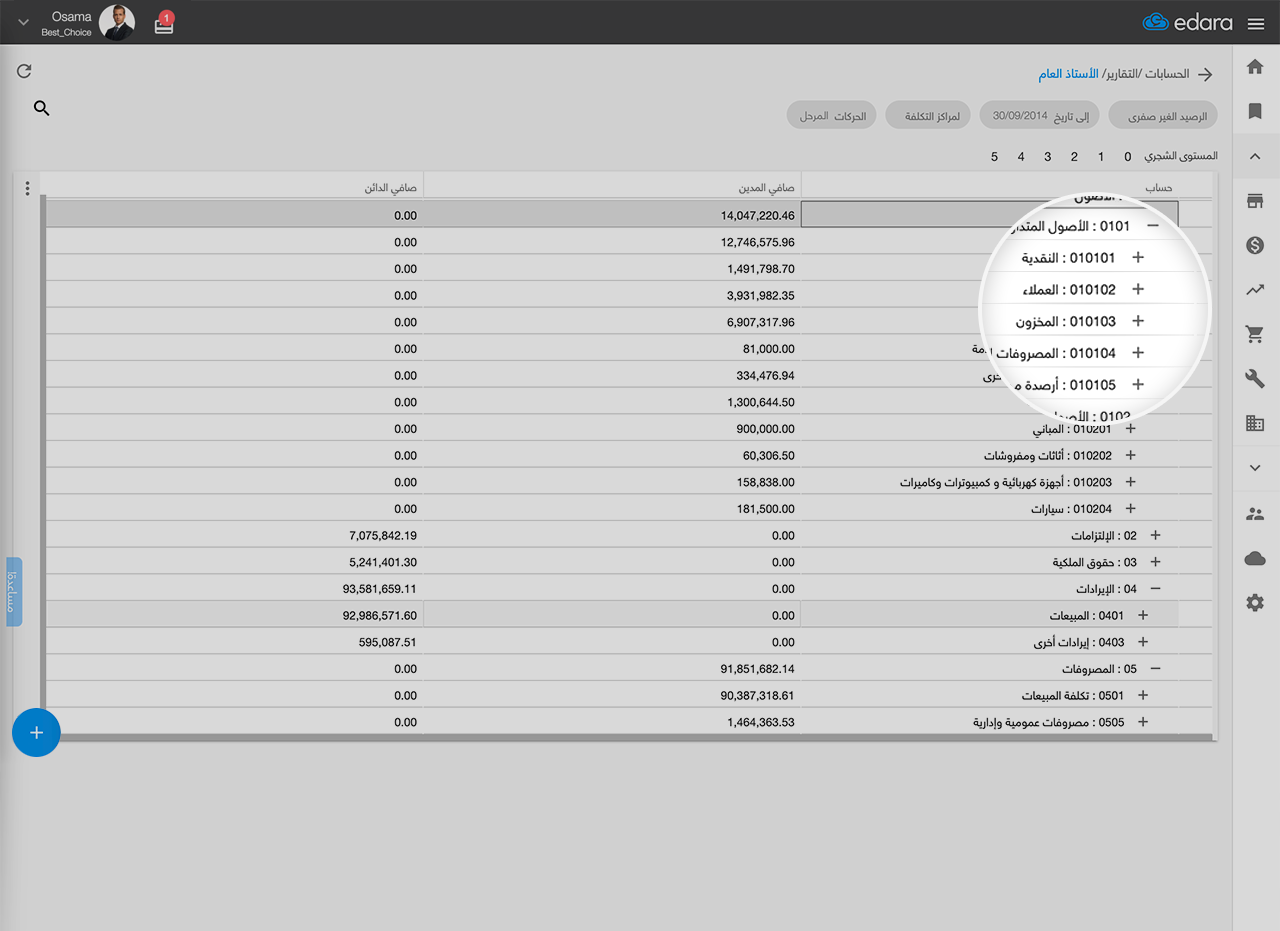Click the magnifier search icon
The width and height of the screenshot is (1280, 931).
click(x=41, y=108)
